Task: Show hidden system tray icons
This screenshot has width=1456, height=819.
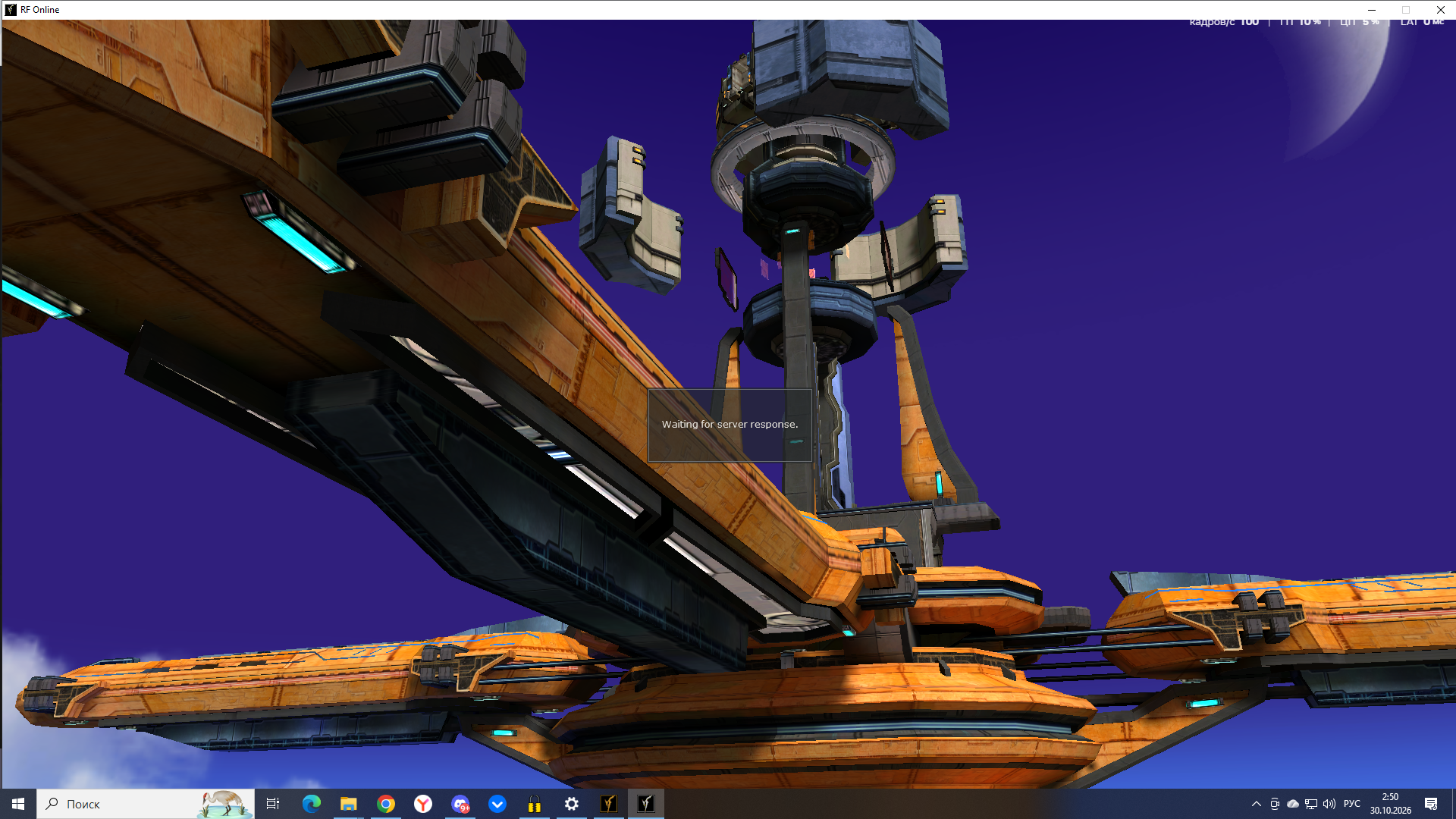Action: tap(1256, 804)
